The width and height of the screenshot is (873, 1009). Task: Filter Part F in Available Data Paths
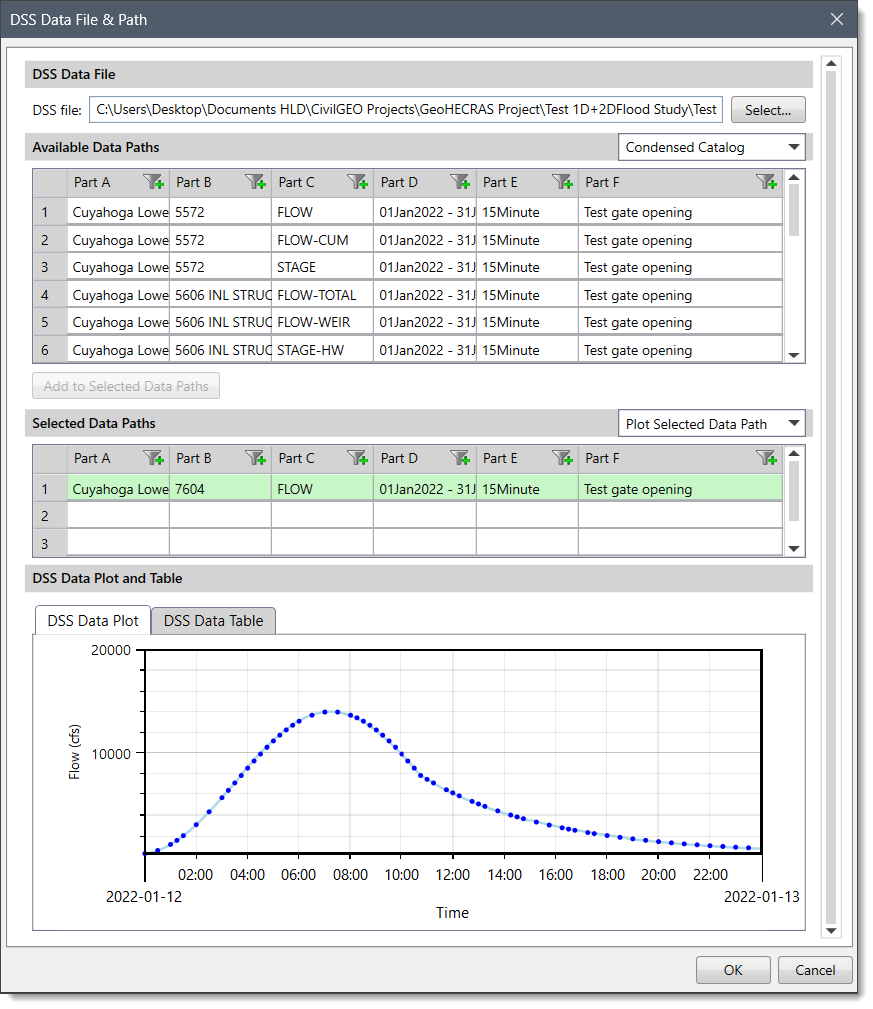766,182
